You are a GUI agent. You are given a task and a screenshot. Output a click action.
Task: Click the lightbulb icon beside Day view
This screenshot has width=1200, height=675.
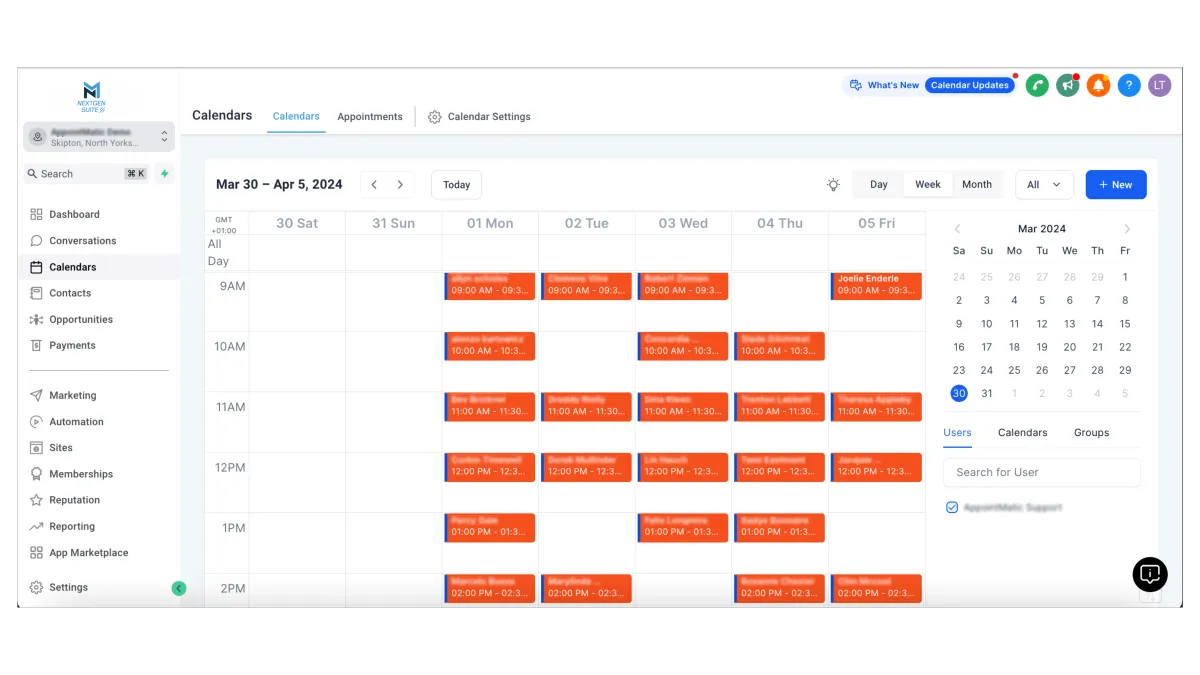tap(833, 185)
